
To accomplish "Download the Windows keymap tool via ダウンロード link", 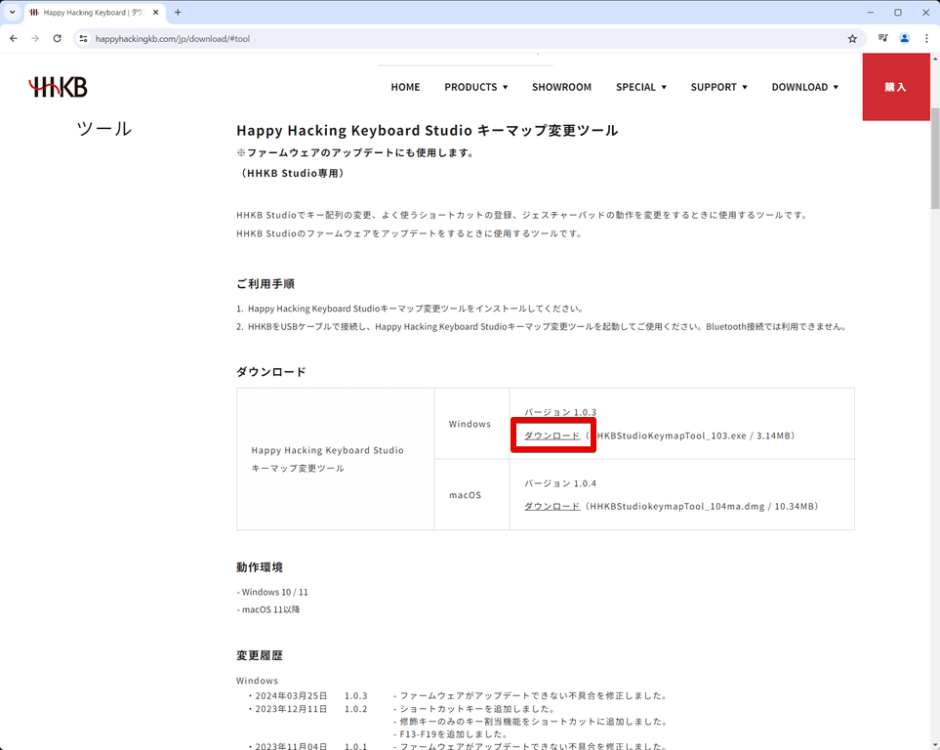I will [x=551, y=435].
